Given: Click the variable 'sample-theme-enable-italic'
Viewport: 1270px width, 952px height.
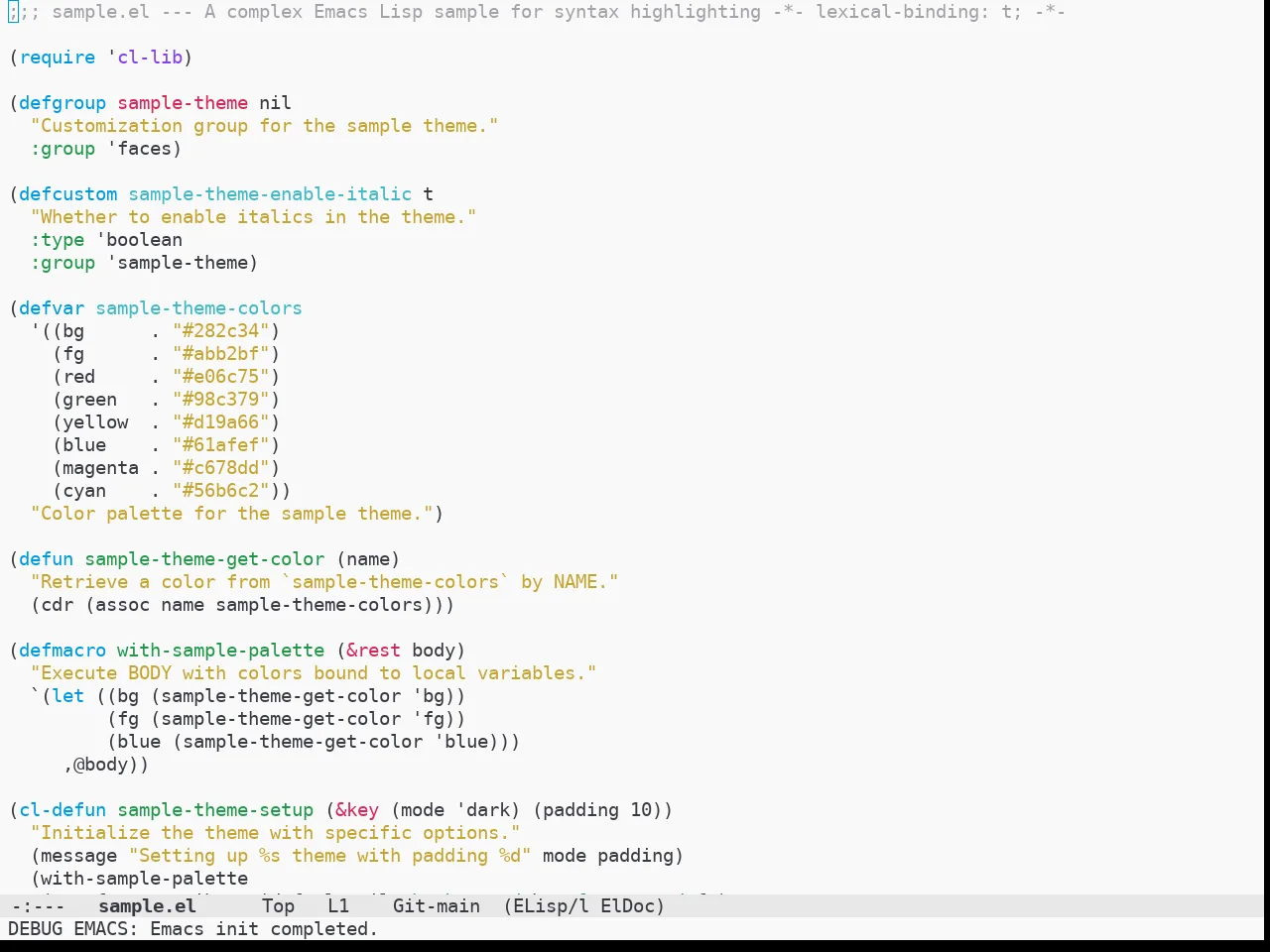Looking at the screenshot, I should click(270, 194).
